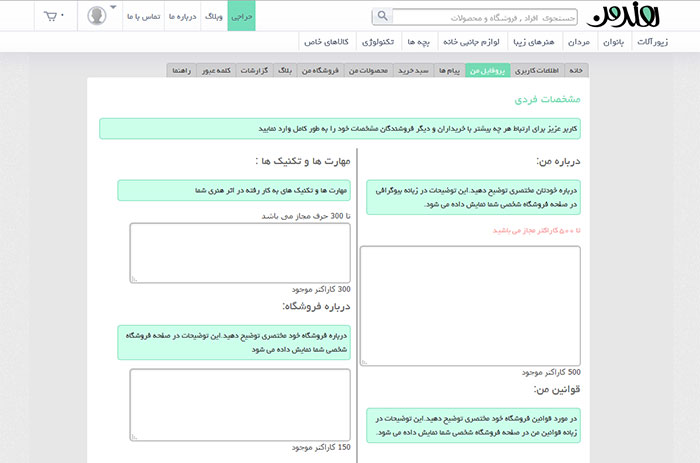Switch to the خانه tab
The width and height of the screenshot is (700, 463).
578,71
